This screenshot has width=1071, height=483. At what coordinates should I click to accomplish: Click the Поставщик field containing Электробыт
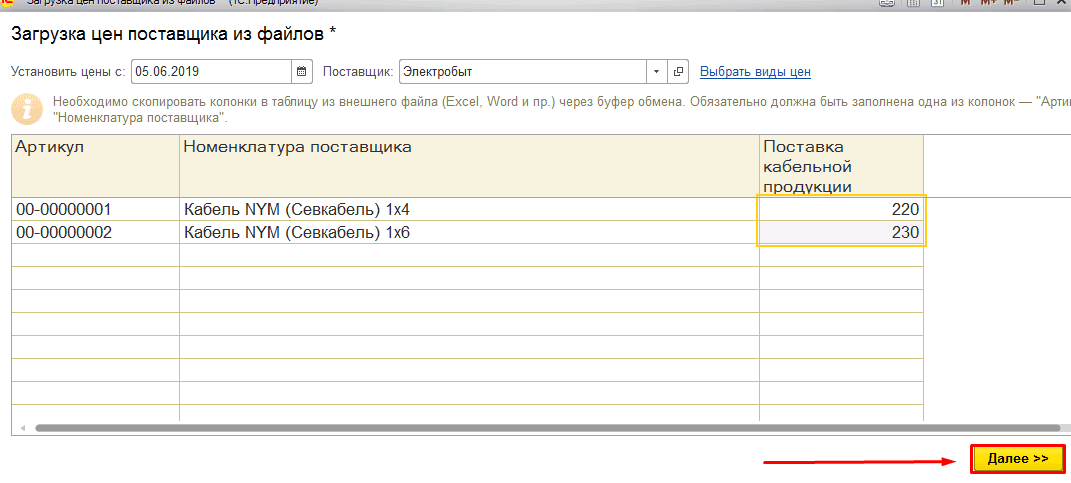pos(522,72)
